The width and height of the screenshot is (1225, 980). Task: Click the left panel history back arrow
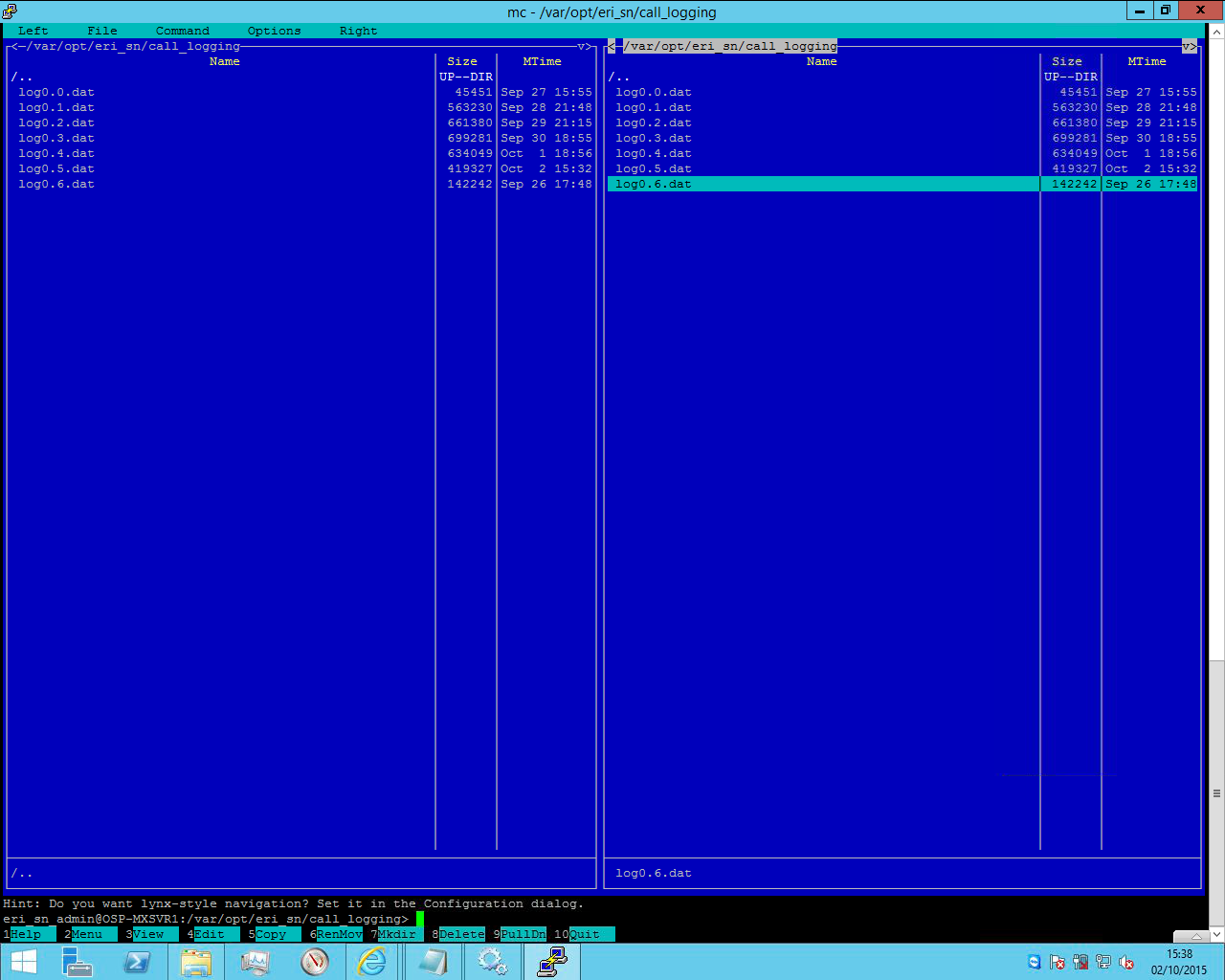(x=14, y=46)
